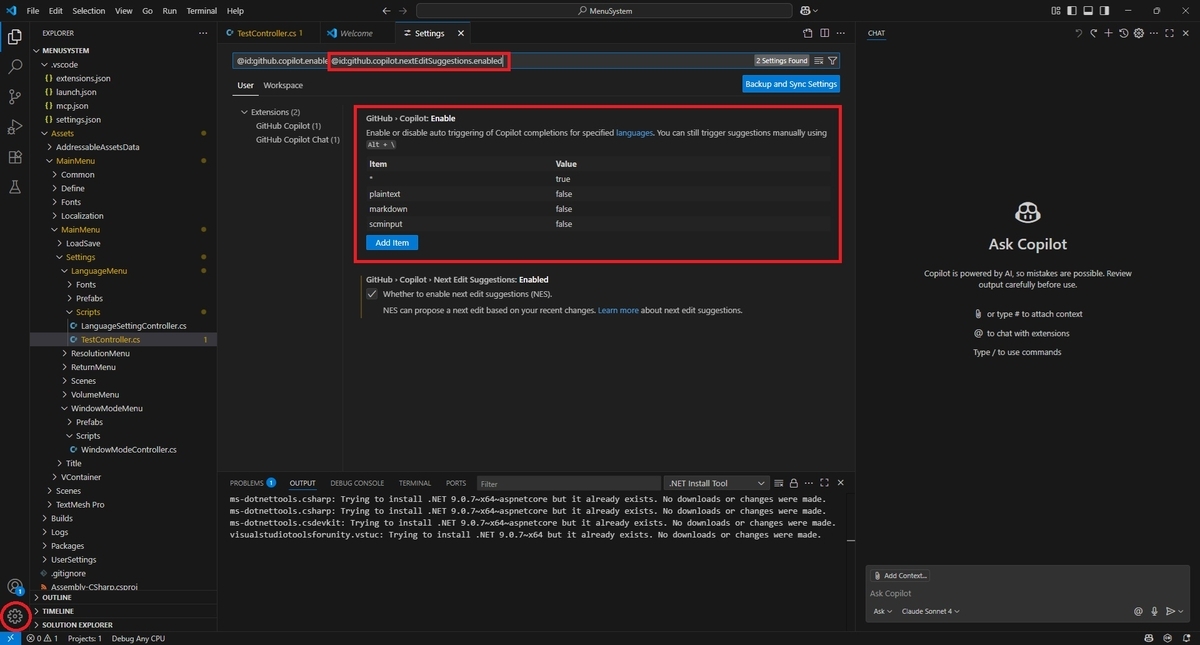The image size is (1200, 645).
Task: Click the microphone voice chat icon
Action: click(1153, 611)
